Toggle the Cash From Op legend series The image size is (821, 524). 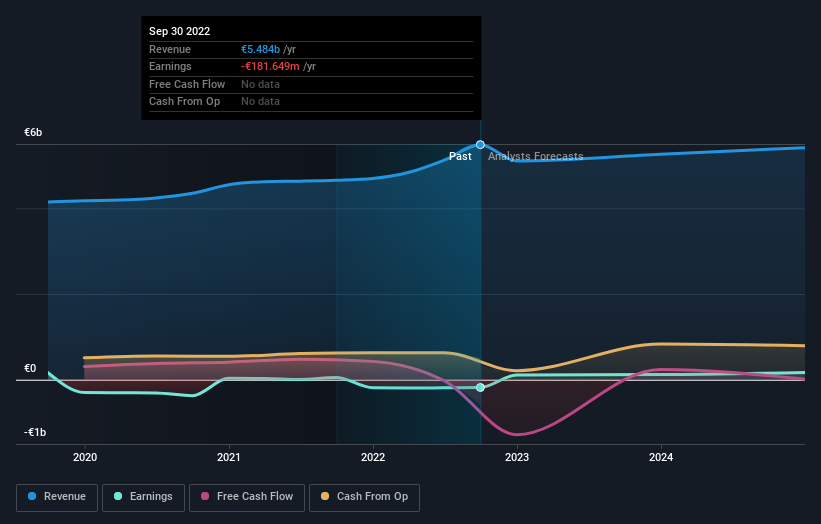[364, 497]
